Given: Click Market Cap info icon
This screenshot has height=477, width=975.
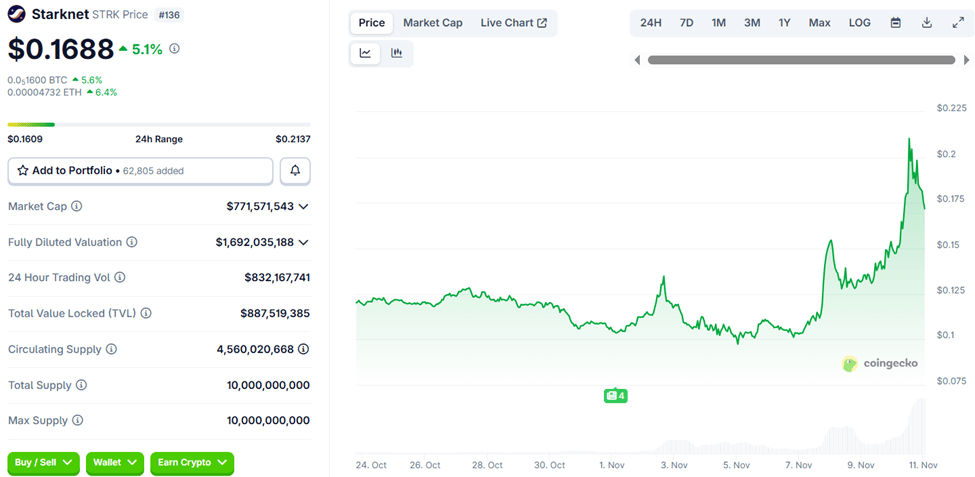Looking at the screenshot, I should tap(77, 206).
